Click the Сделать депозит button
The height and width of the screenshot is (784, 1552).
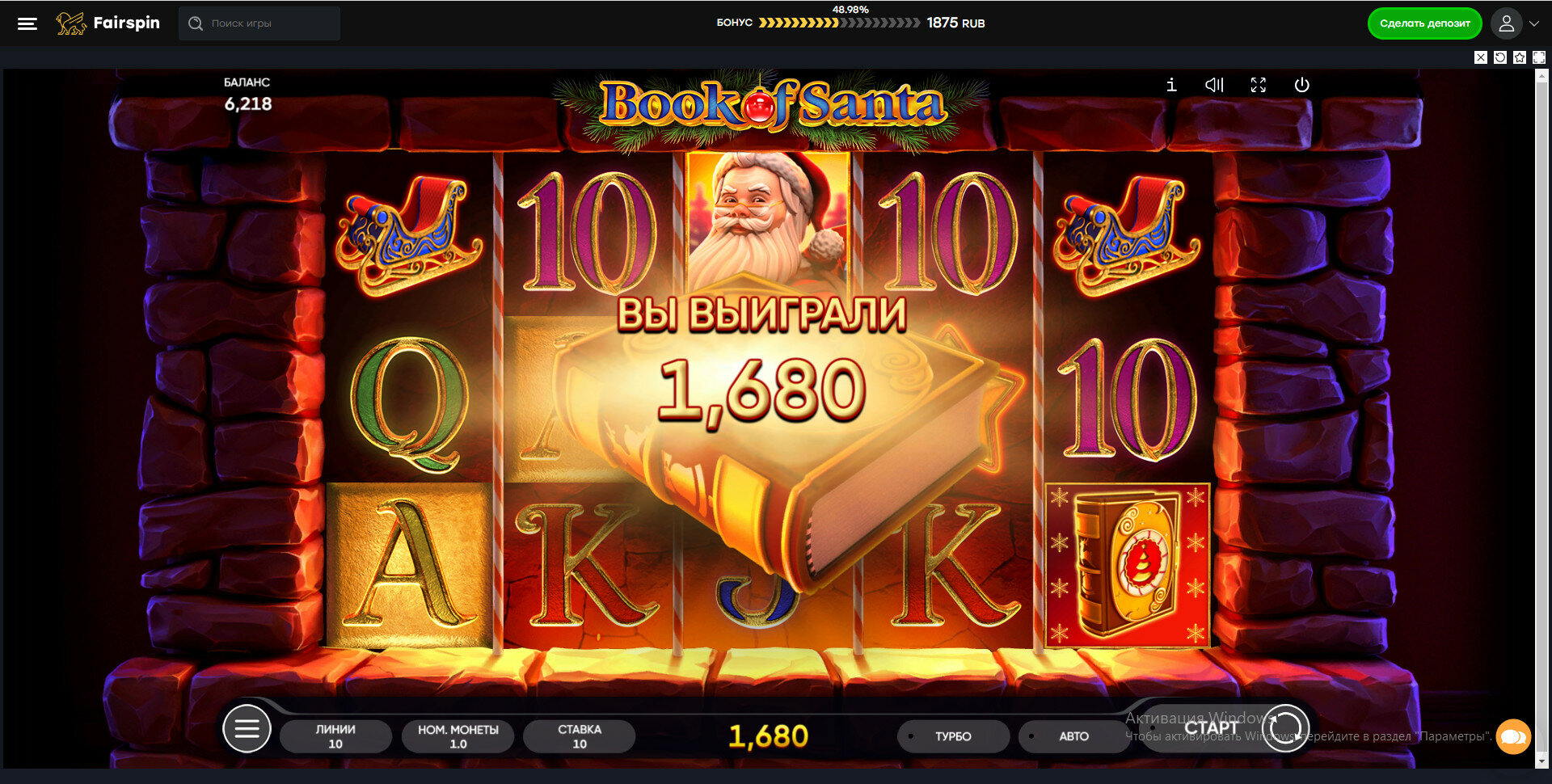[x=1424, y=23]
